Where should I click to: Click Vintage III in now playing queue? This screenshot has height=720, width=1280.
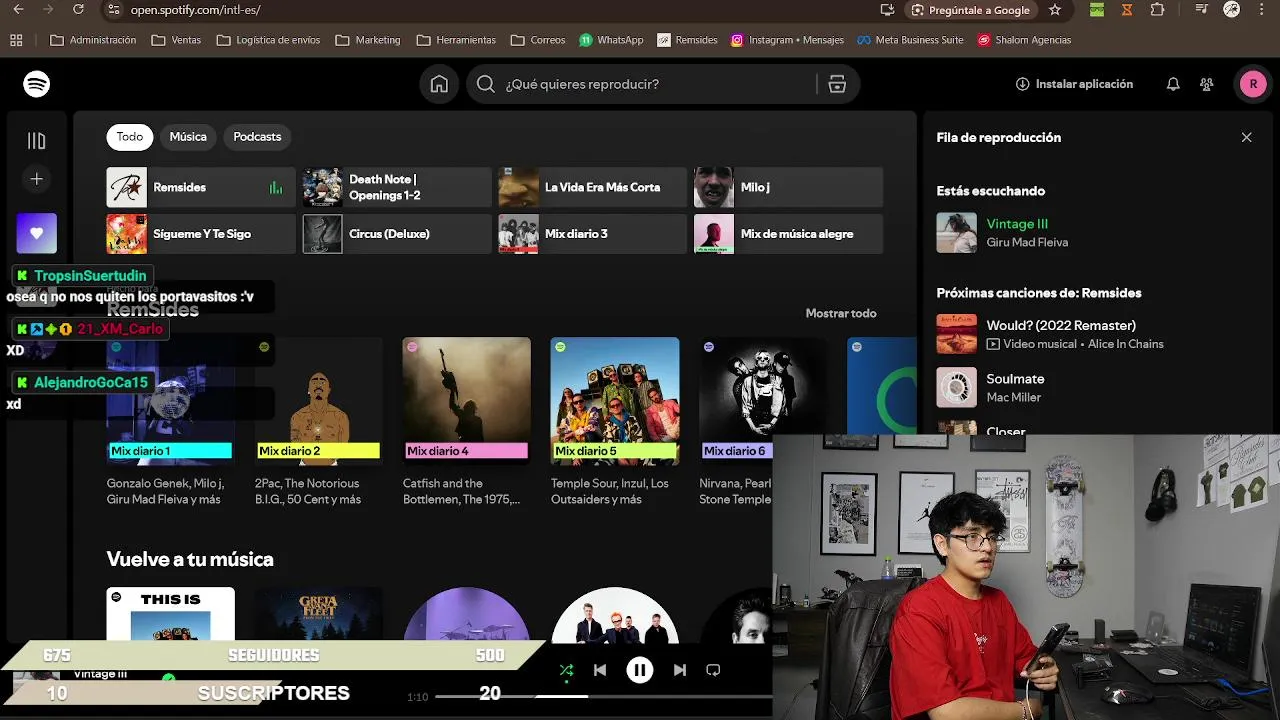click(1017, 224)
